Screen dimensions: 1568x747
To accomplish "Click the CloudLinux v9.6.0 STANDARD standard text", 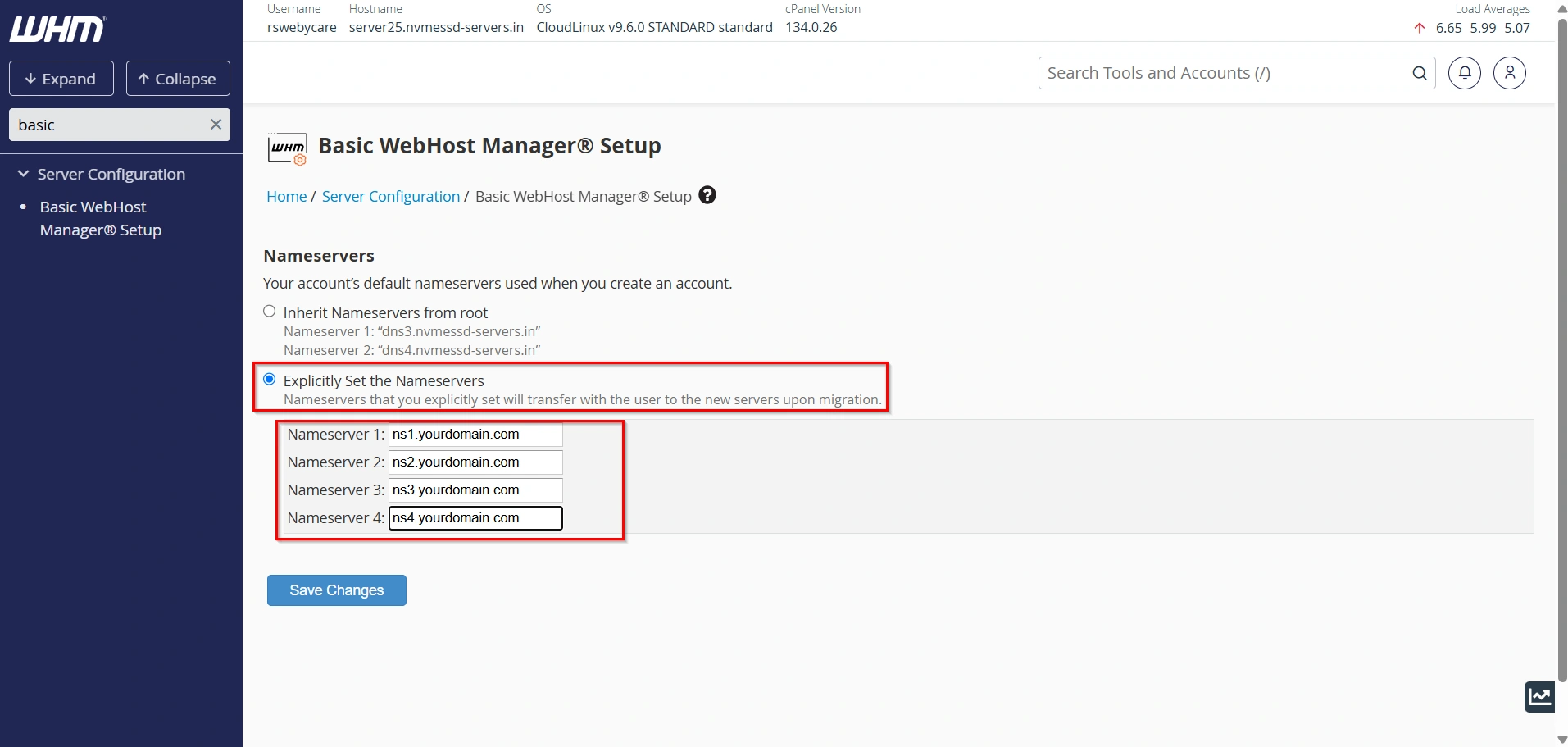I will click(655, 27).
